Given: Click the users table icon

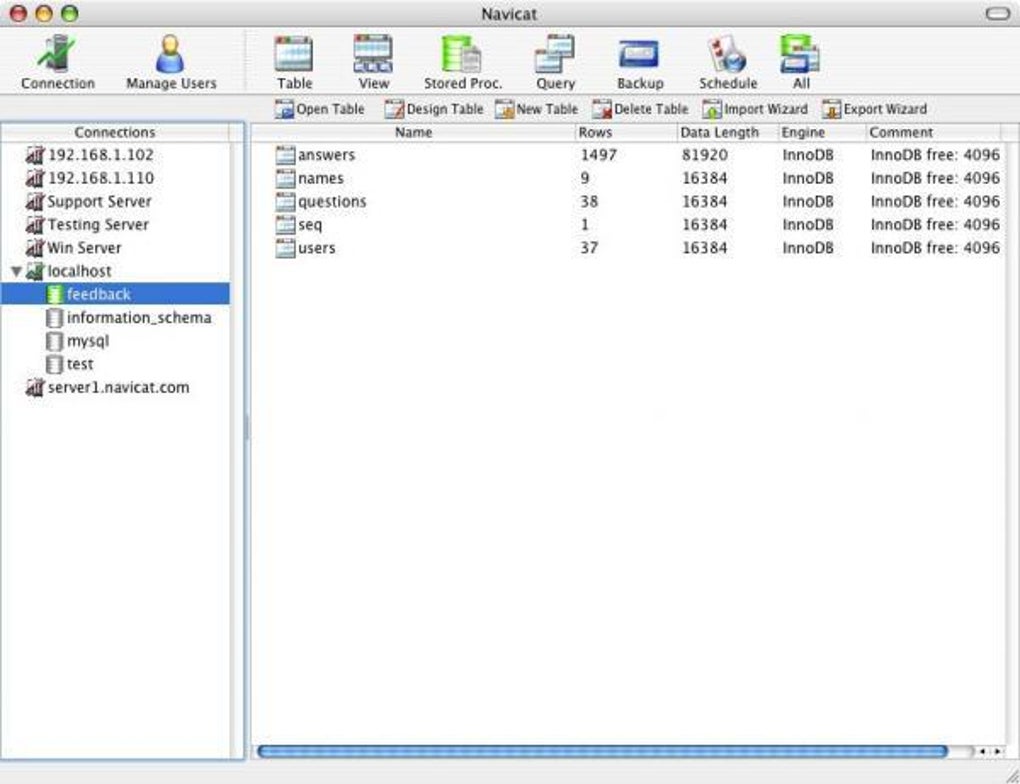Looking at the screenshot, I should [285, 248].
